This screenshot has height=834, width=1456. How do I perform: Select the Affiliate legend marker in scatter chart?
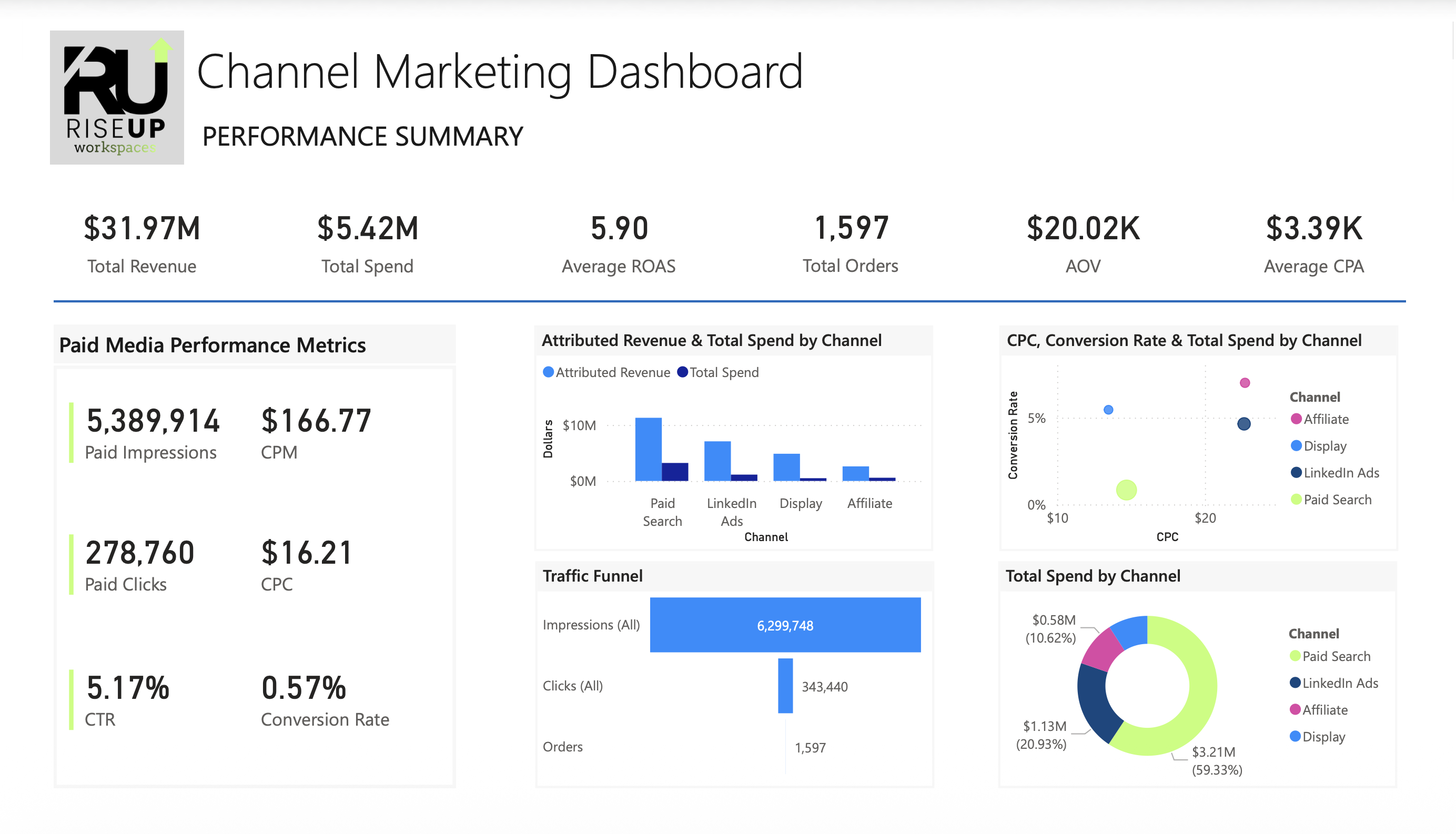coord(1296,419)
